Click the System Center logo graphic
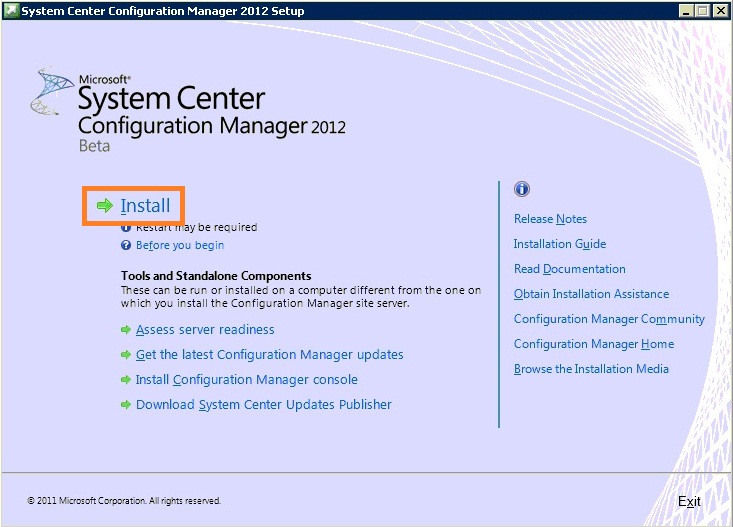Screen dimensions: 733x527 (51, 91)
